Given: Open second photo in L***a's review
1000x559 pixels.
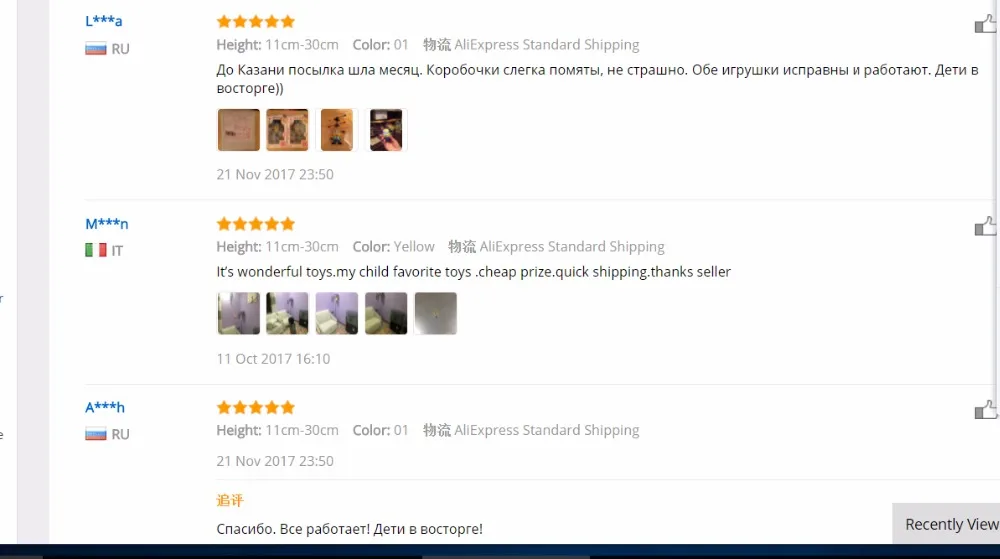Looking at the screenshot, I should 288,130.
